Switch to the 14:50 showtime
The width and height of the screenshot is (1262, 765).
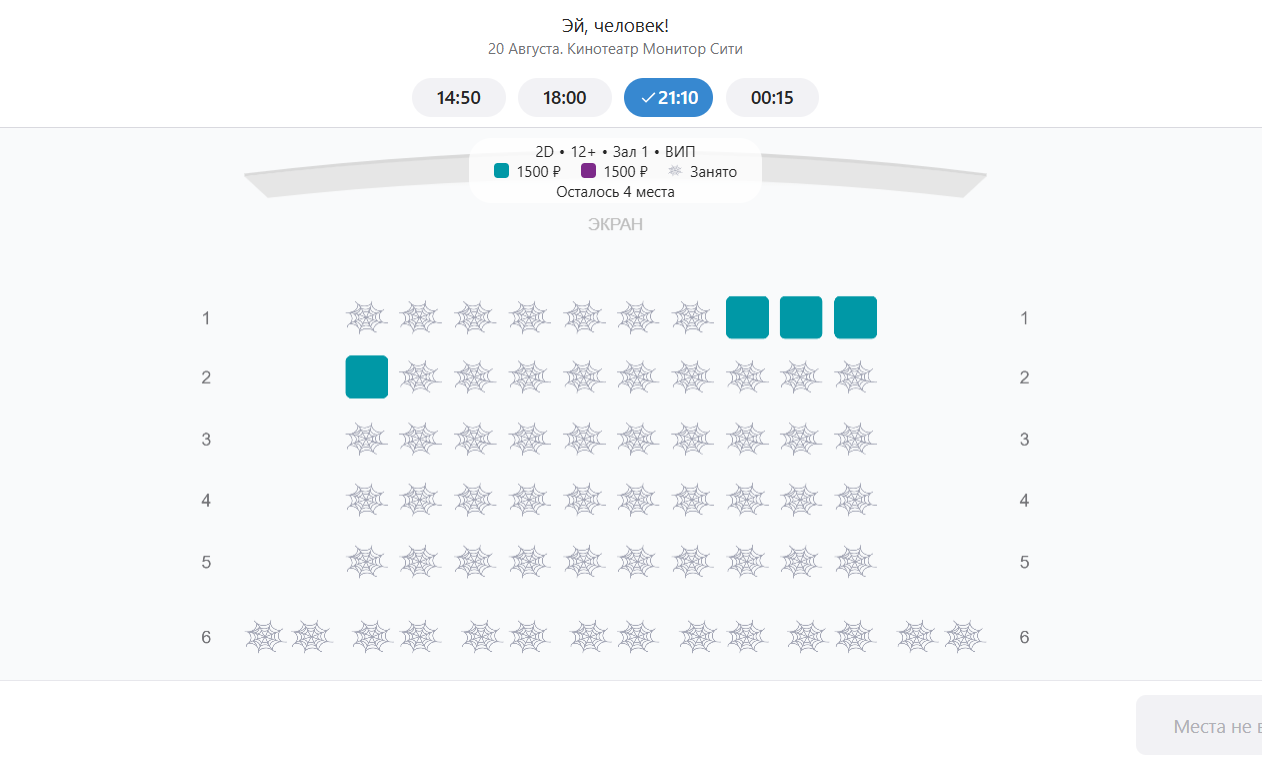coord(459,98)
